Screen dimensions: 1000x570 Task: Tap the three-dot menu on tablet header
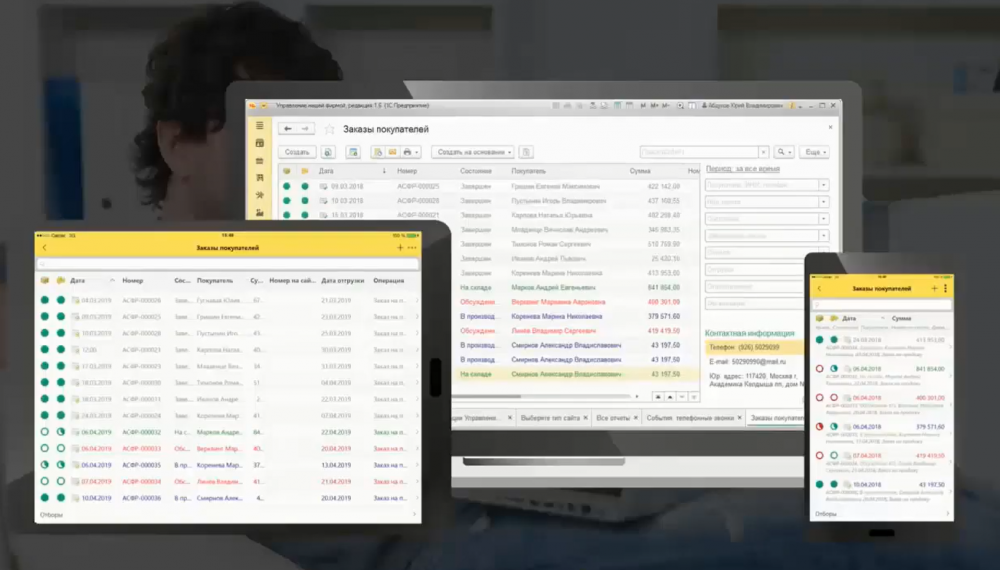[x=412, y=247]
